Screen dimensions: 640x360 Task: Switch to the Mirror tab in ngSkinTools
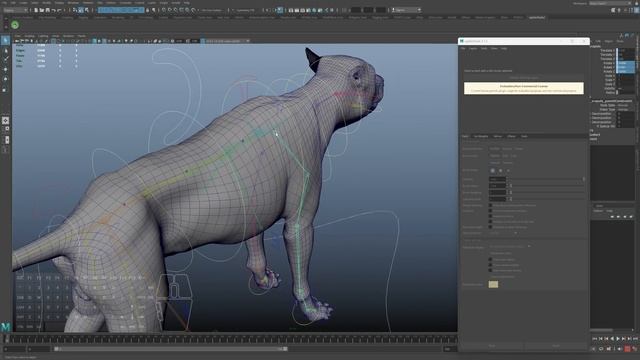pyautogui.click(x=498, y=136)
